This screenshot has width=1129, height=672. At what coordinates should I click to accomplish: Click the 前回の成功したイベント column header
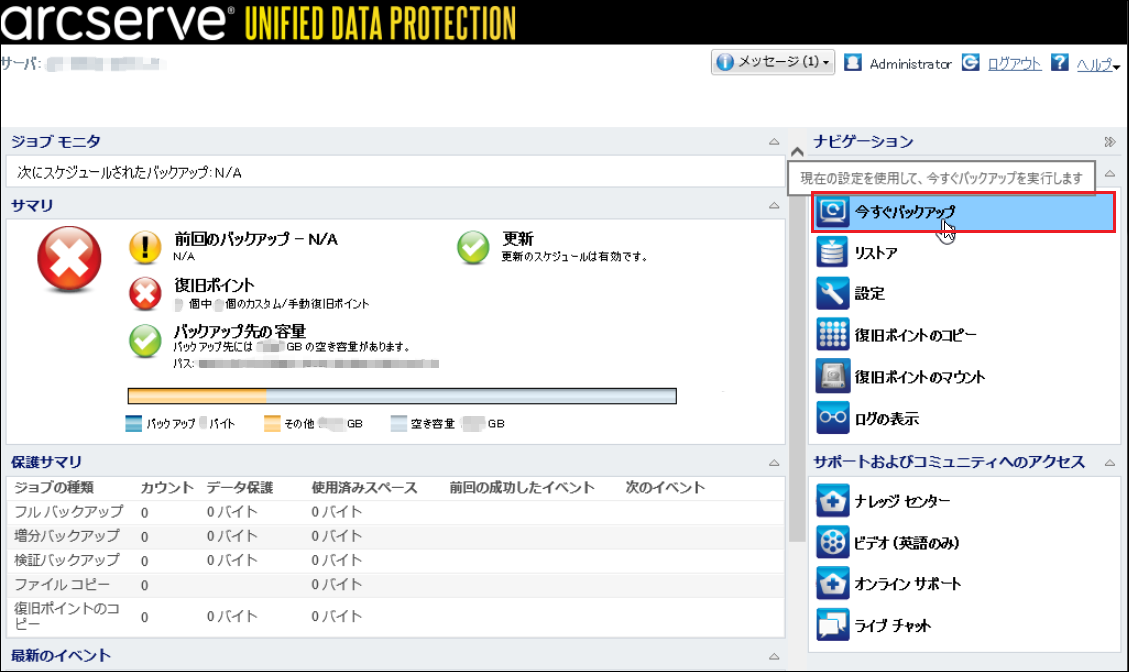coord(522,488)
